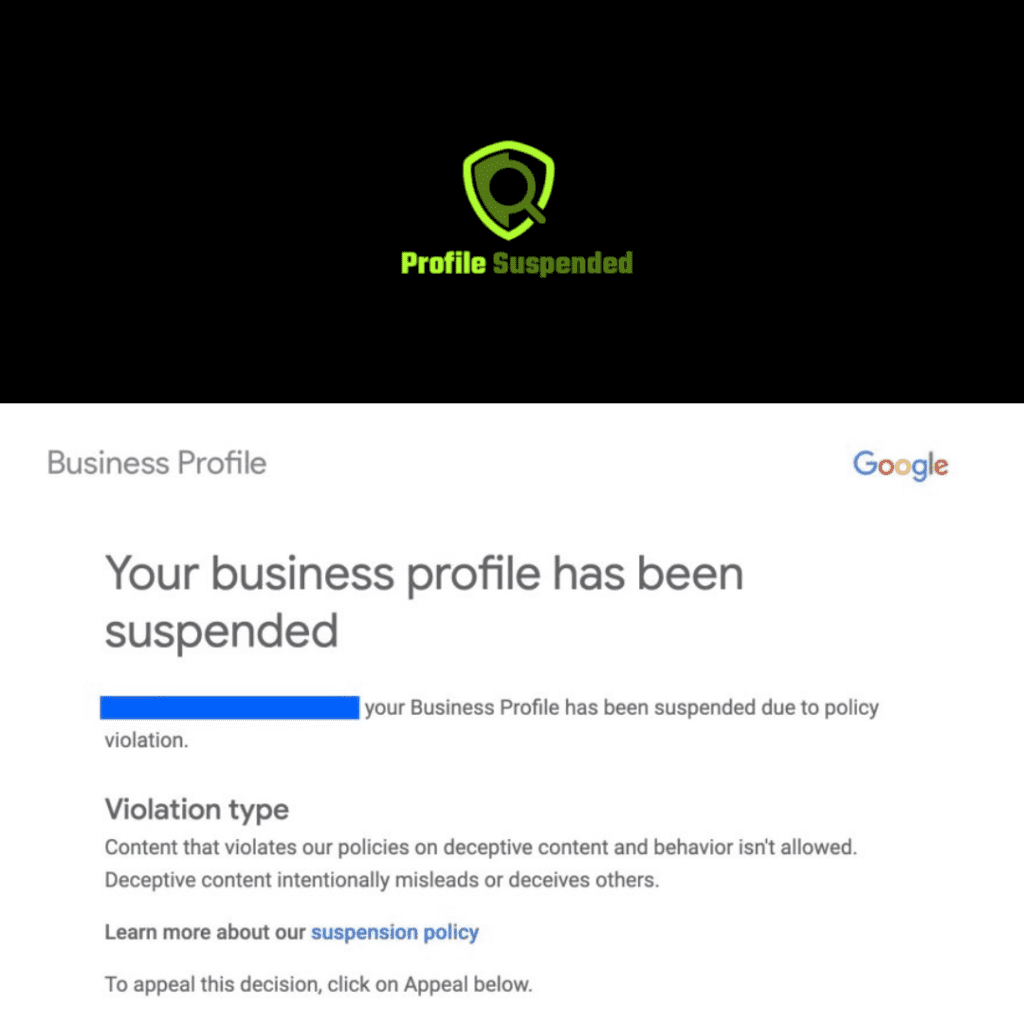Click the multicolored 'G' of the Google logo
1024x1024 pixels.
point(864,465)
